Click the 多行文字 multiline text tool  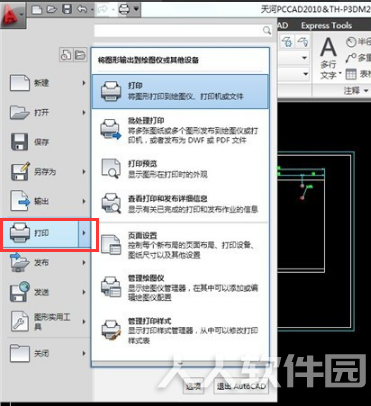(x=329, y=58)
